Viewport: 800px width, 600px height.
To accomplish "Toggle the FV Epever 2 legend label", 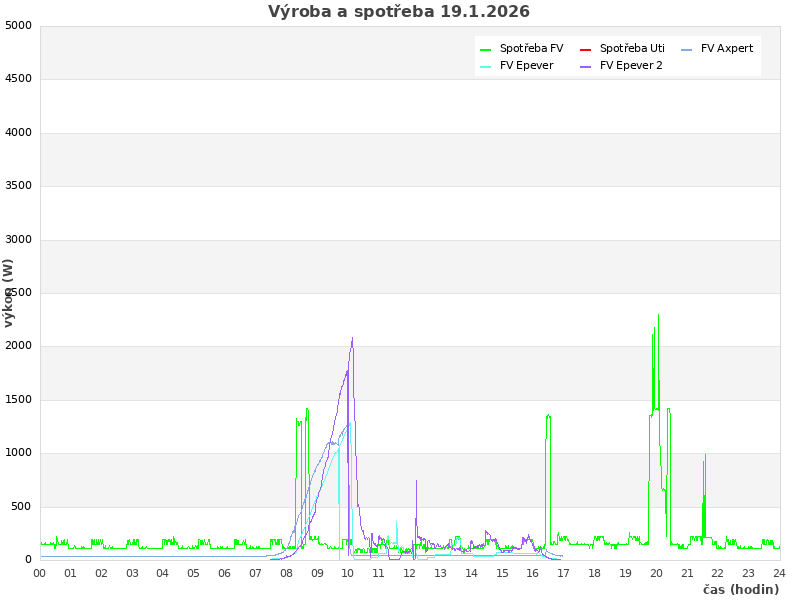I will point(631,65).
